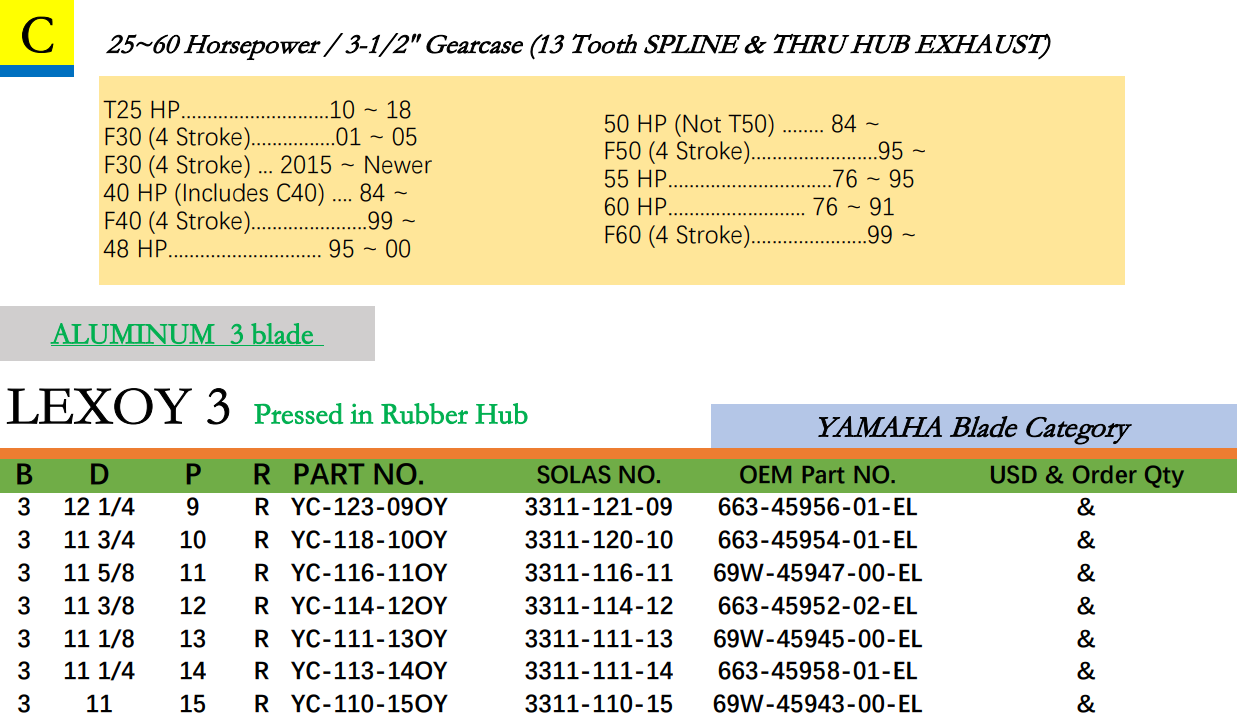Click the "50 HP (Not T50) ........ 84 ~" line
The width and height of the screenshot is (1238, 721).
pos(742,124)
